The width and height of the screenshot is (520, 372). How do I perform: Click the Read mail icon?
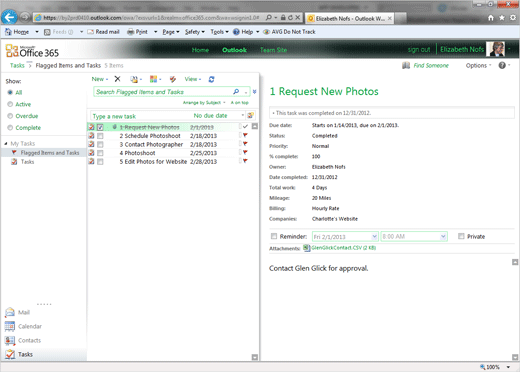click(x=90, y=32)
